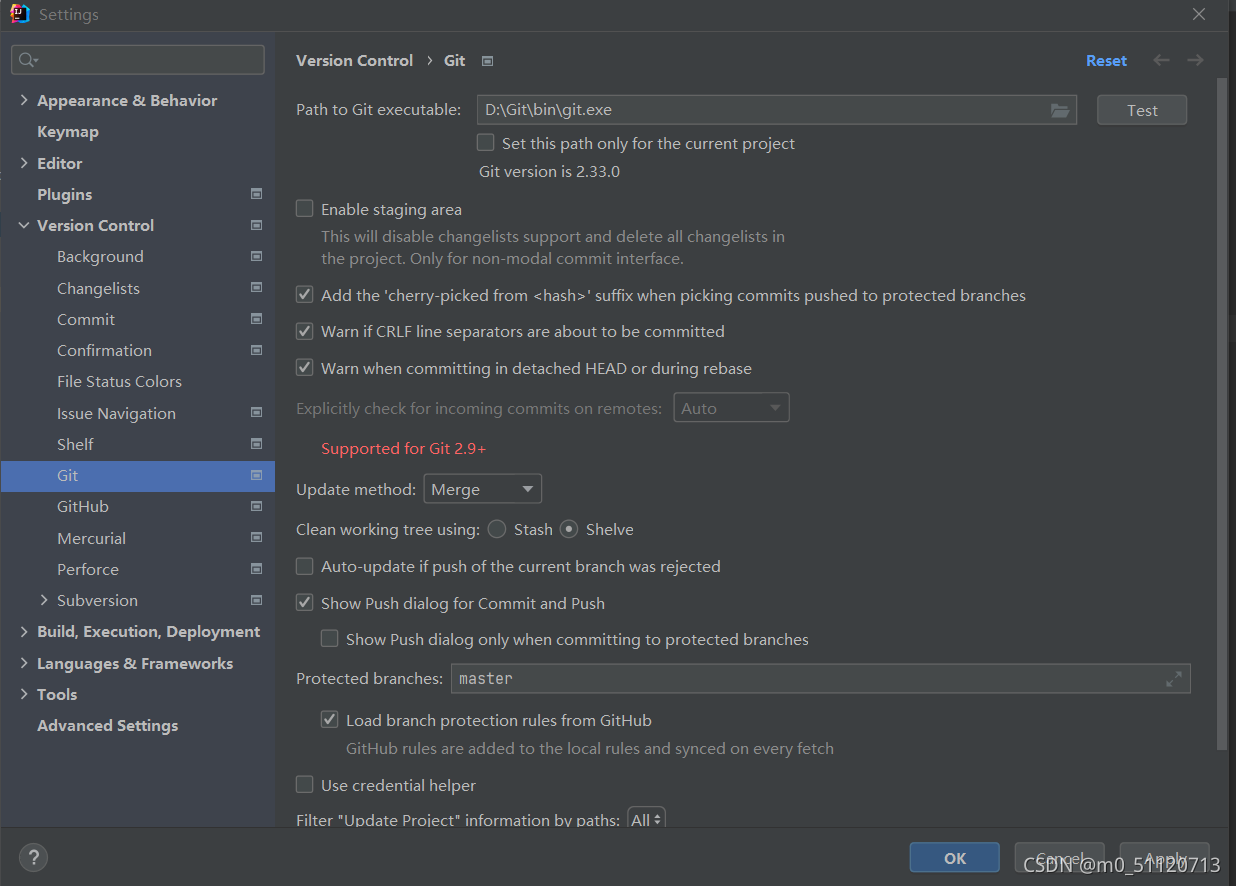
Task: Expand the Editor section
Action: click(24, 163)
